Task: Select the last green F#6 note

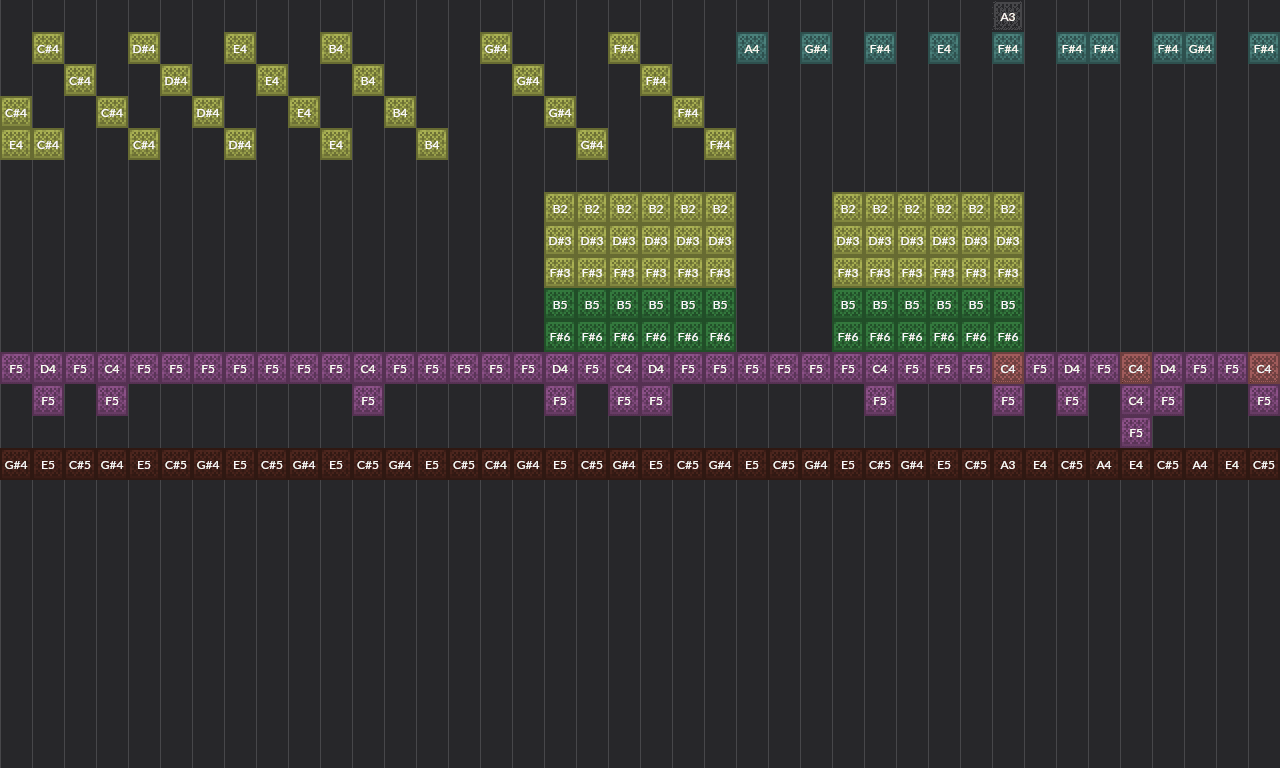Action: point(1007,336)
